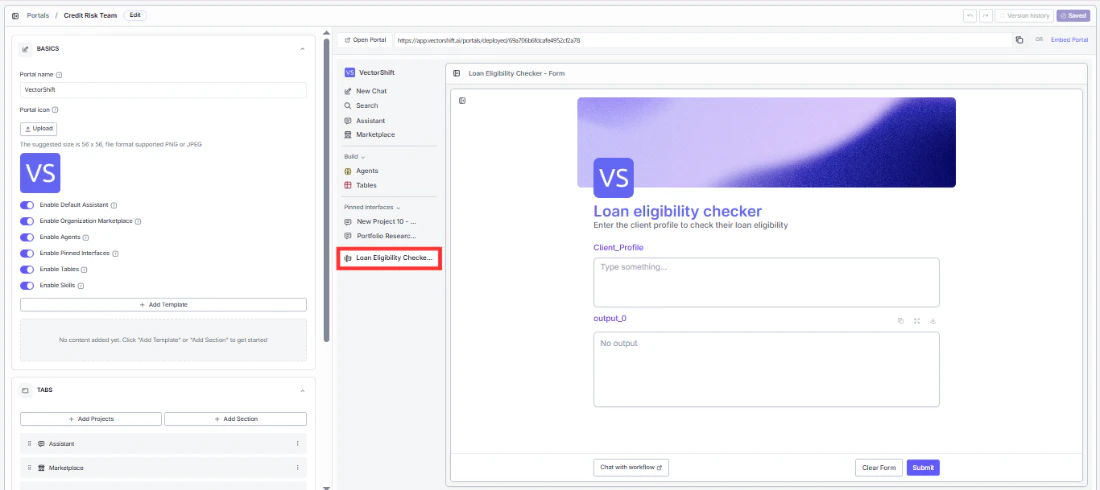The width and height of the screenshot is (1100, 490).
Task: Go to Portals in the breadcrumb
Action: pyautogui.click(x=38, y=15)
